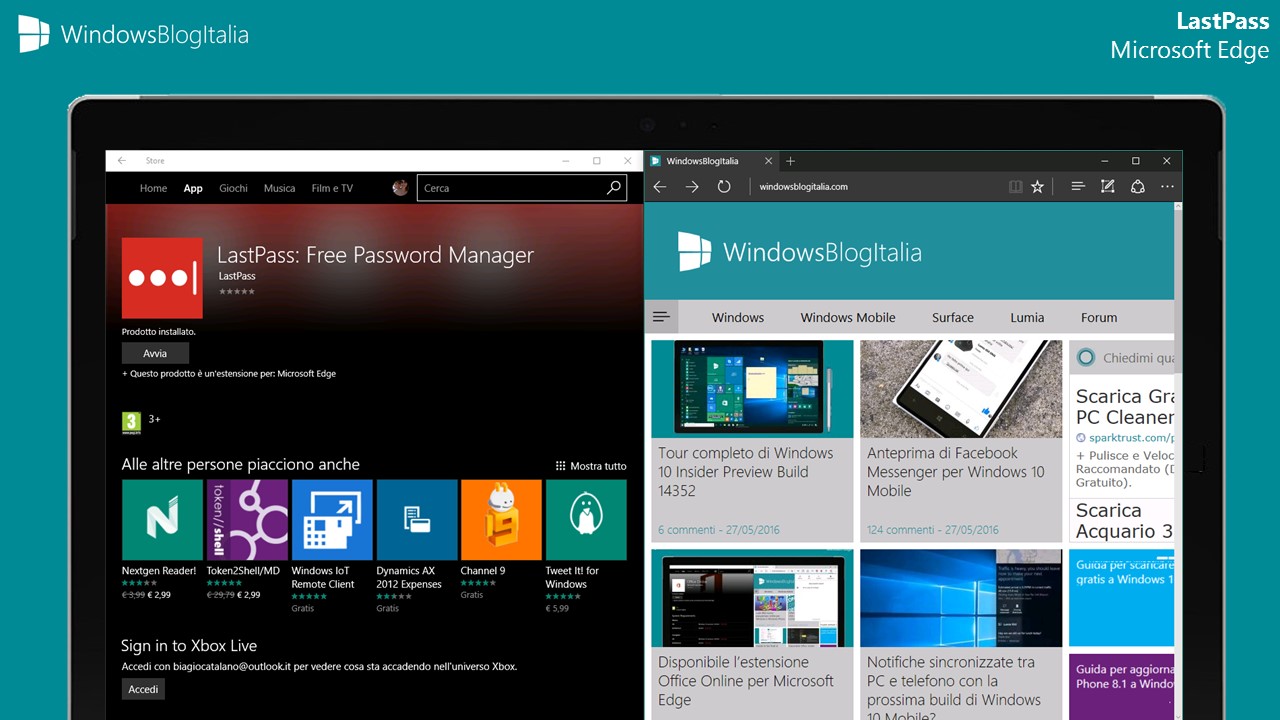Open Edge More actions ellipsis
The height and width of the screenshot is (720, 1280).
(1167, 187)
